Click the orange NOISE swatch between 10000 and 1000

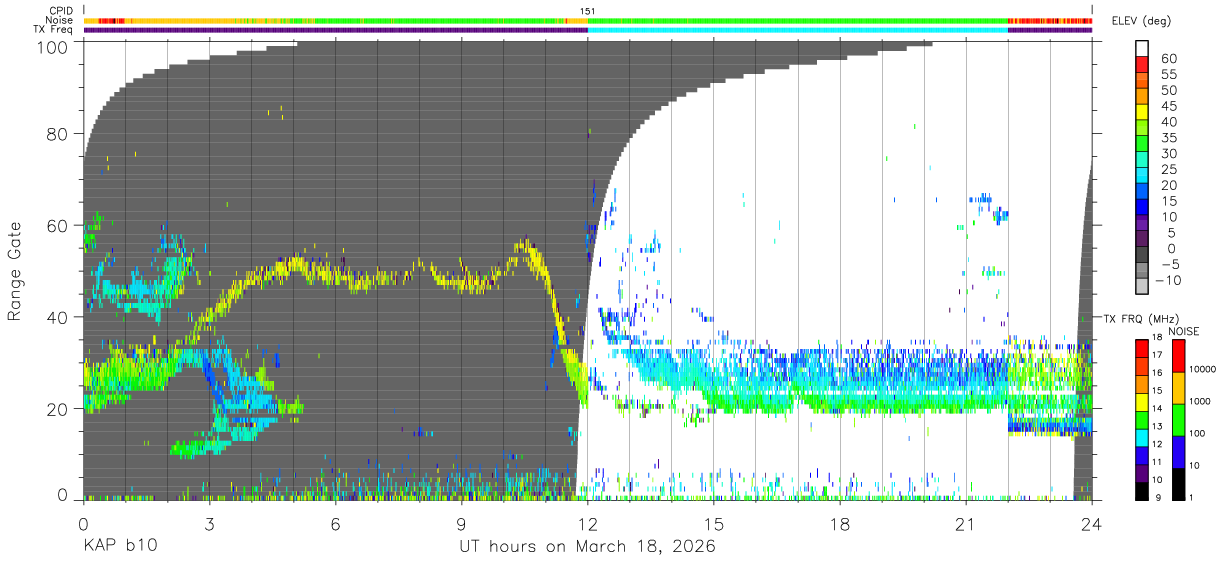(x=1179, y=387)
